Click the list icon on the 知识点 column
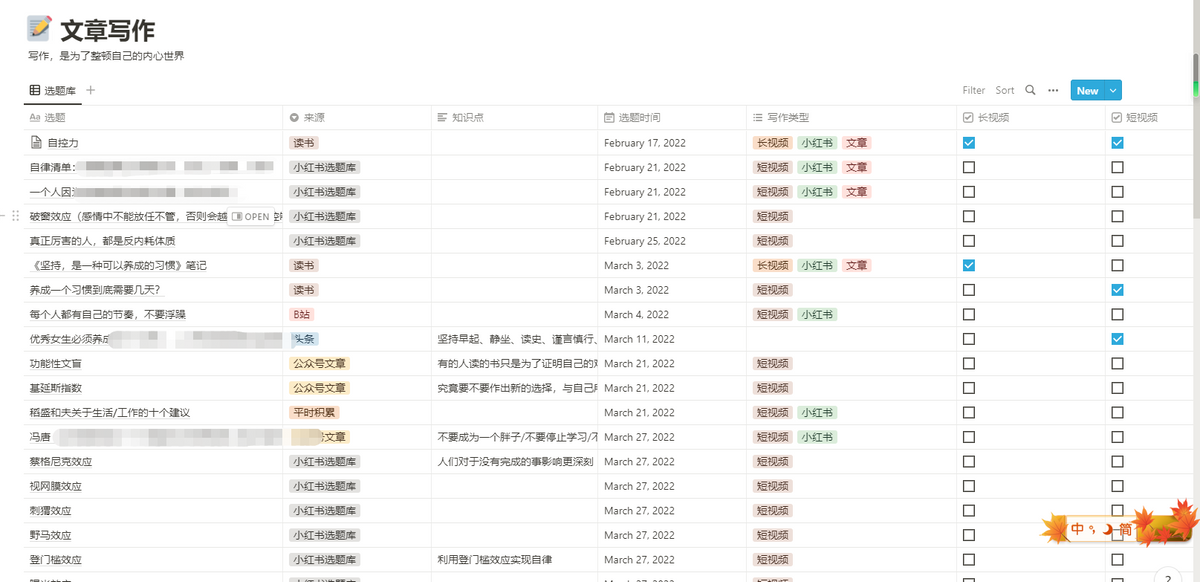Viewport: 1200px width, 582px height. tap(441, 117)
